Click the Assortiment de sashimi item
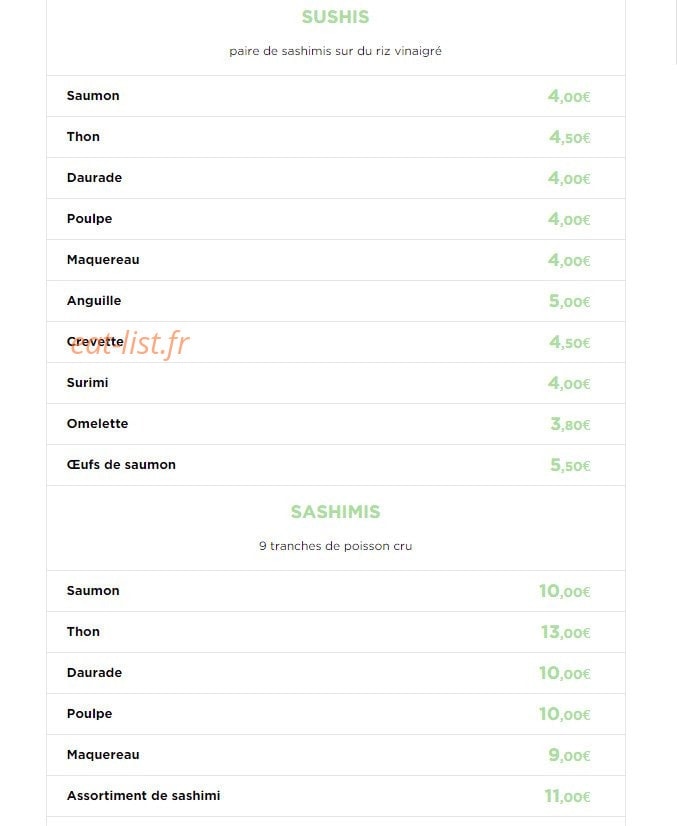Image resolution: width=677 pixels, height=826 pixels. tap(336, 796)
